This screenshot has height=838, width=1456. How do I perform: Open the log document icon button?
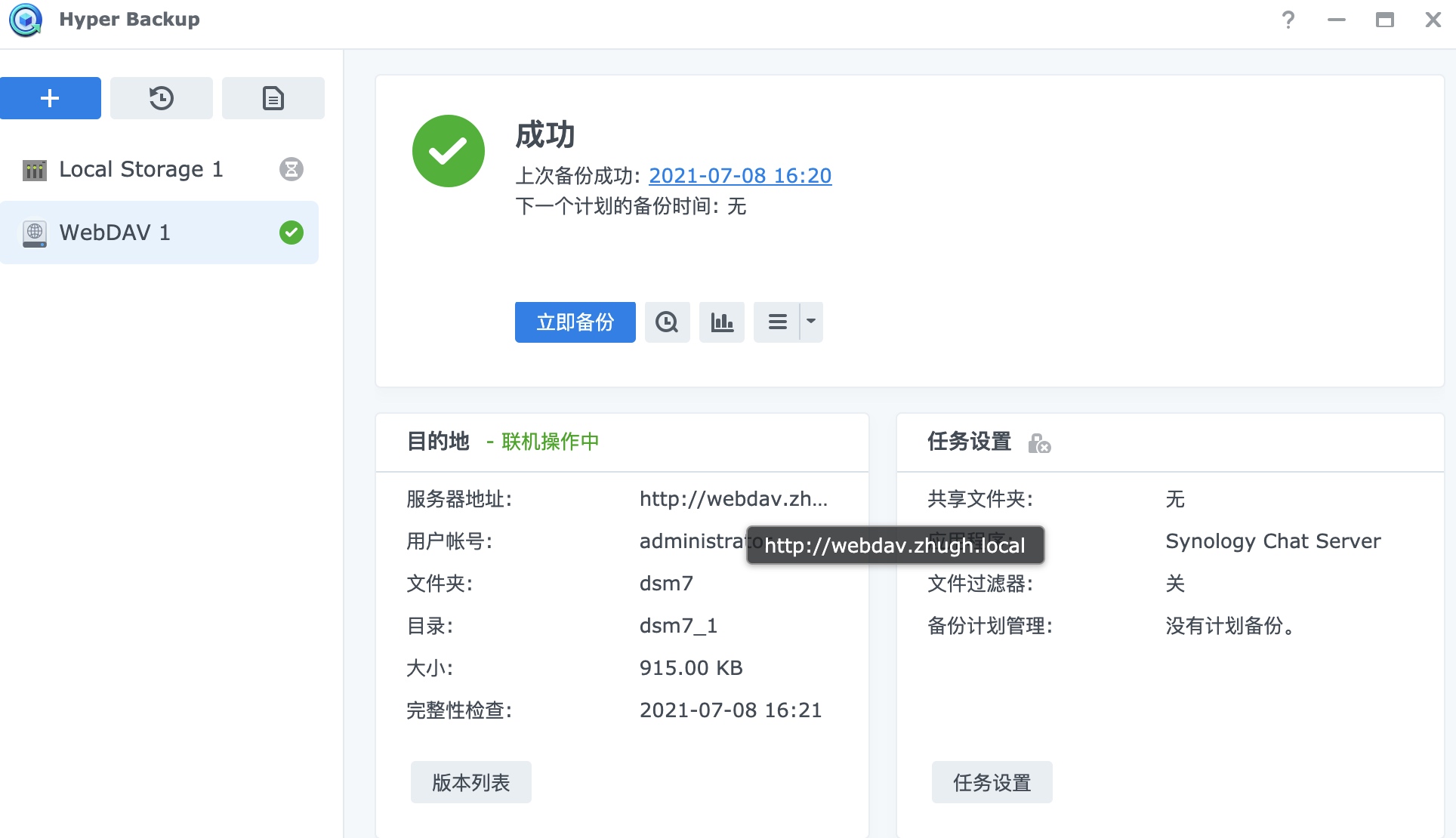(x=273, y=98)
